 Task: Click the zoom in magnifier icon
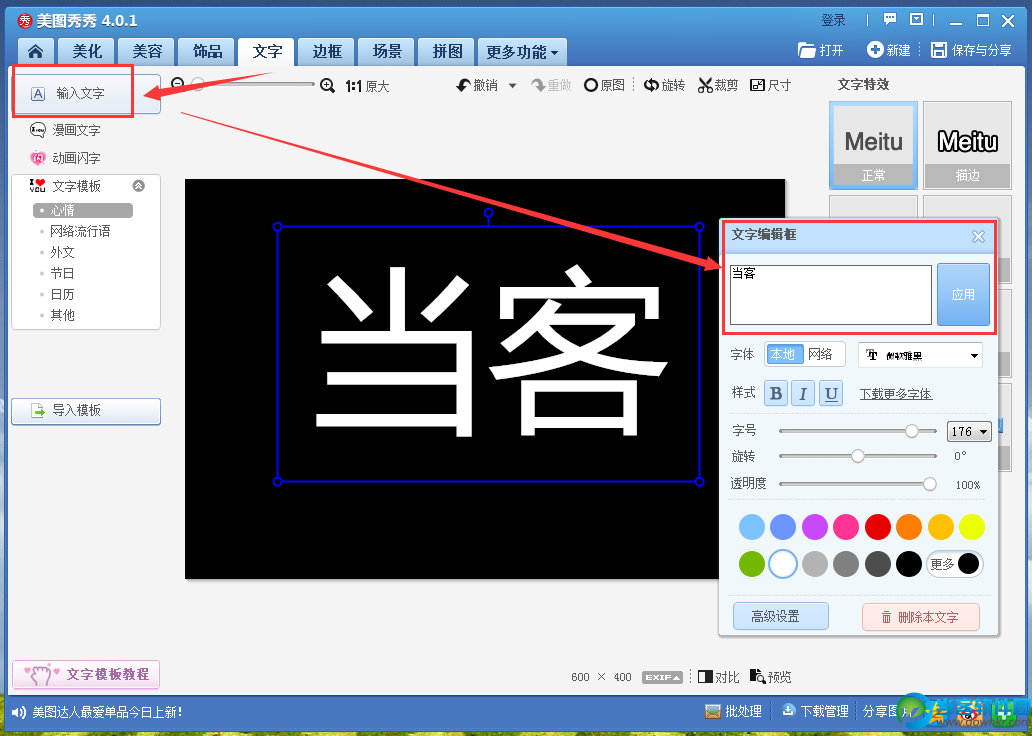click(x=327, y=86)
